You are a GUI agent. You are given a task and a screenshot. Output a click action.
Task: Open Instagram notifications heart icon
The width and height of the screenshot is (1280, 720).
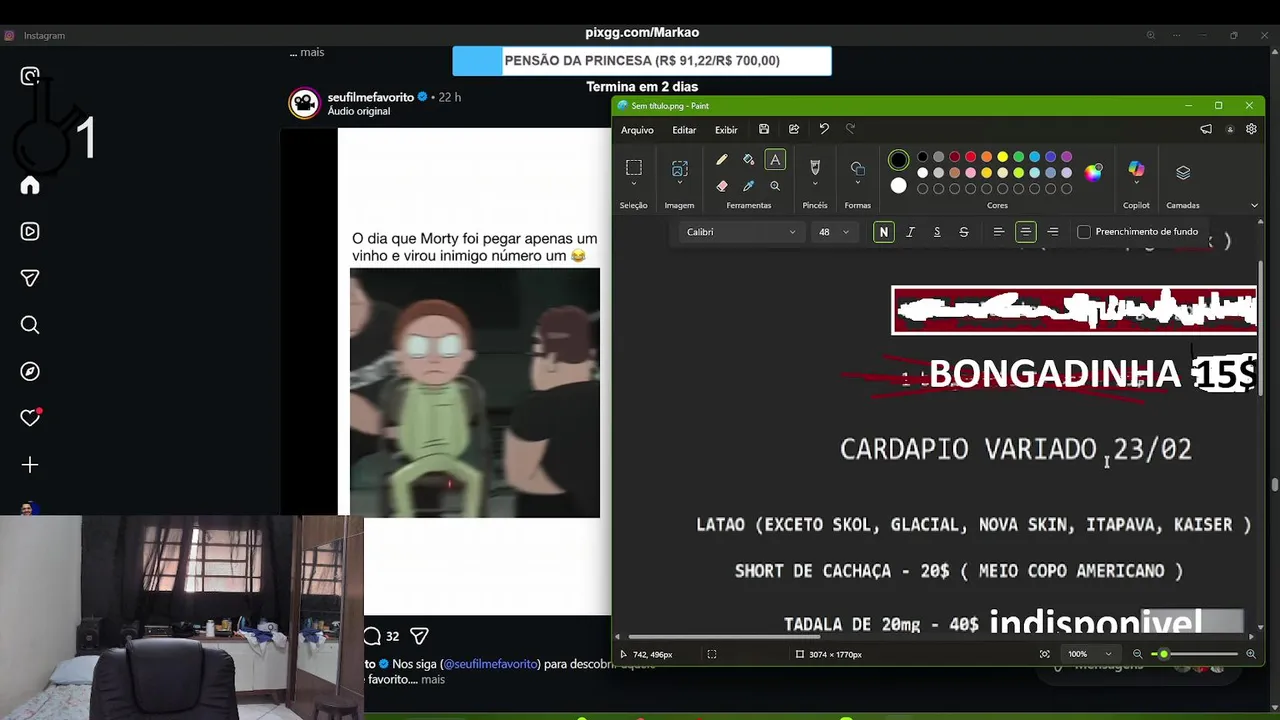pyautogui.click(x=30, y=418)
